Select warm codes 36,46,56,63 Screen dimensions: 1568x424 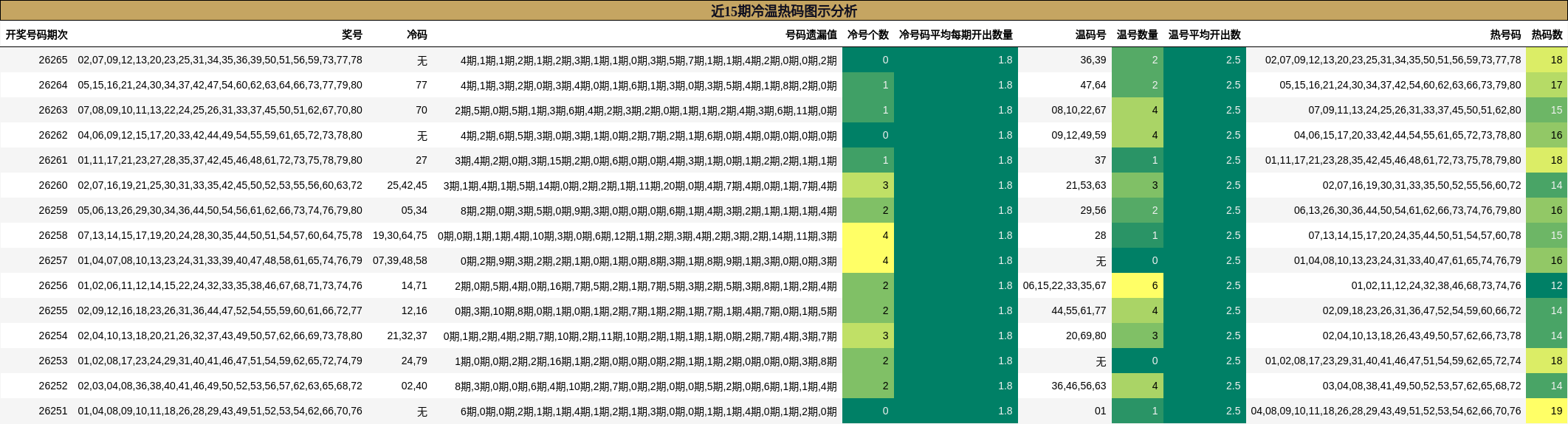click(x=1079, y=386)
